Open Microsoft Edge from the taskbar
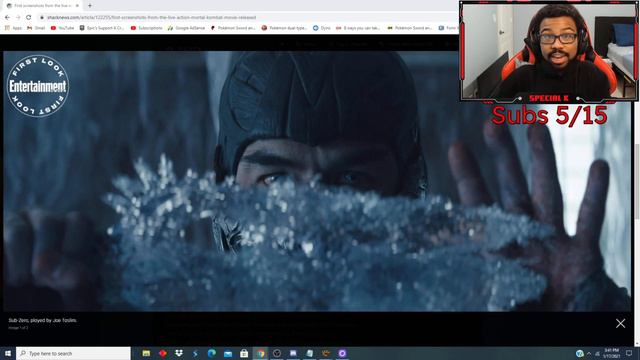The height and width of the screenshot is (360, 640). (211, 353)
